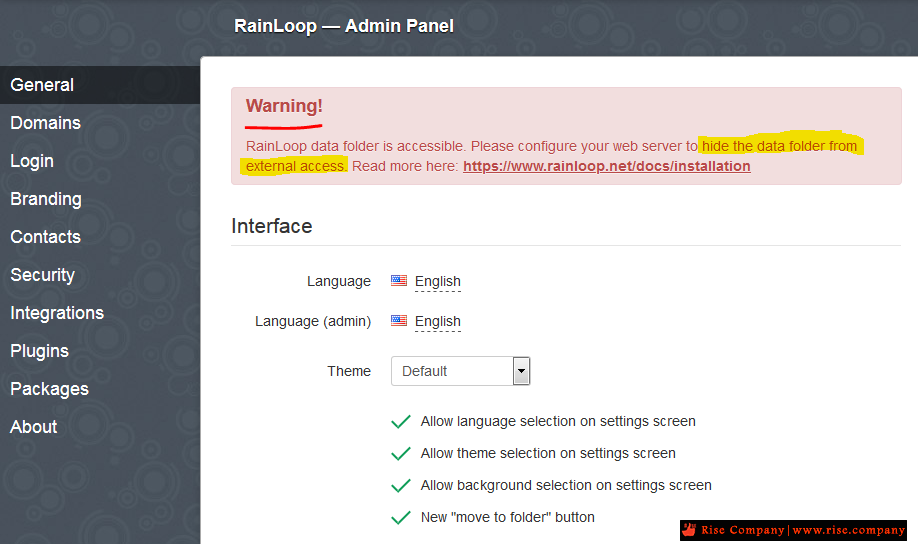The height and width of the screenshot is (544, 918).
Task: Follow the rainloop.net installation docs link
Action: [607, 166]
